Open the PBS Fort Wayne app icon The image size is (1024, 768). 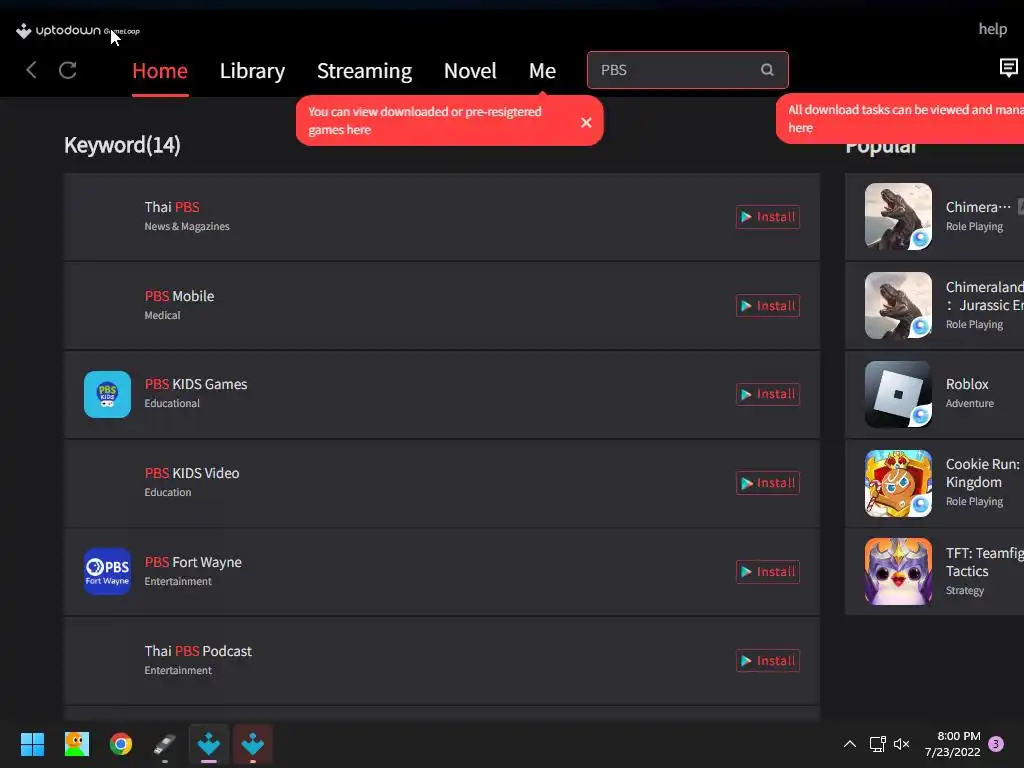click(x=107, y=571)
